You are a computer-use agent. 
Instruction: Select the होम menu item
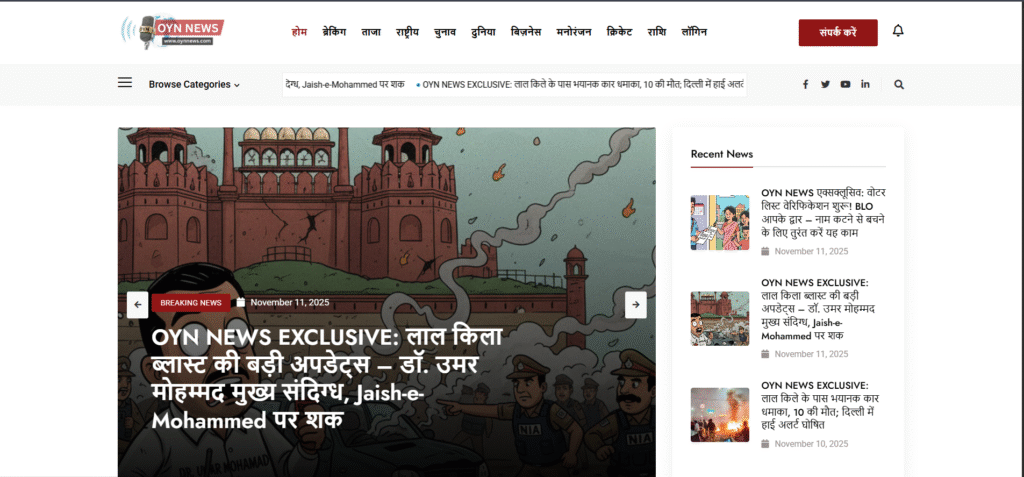point(299,31)
